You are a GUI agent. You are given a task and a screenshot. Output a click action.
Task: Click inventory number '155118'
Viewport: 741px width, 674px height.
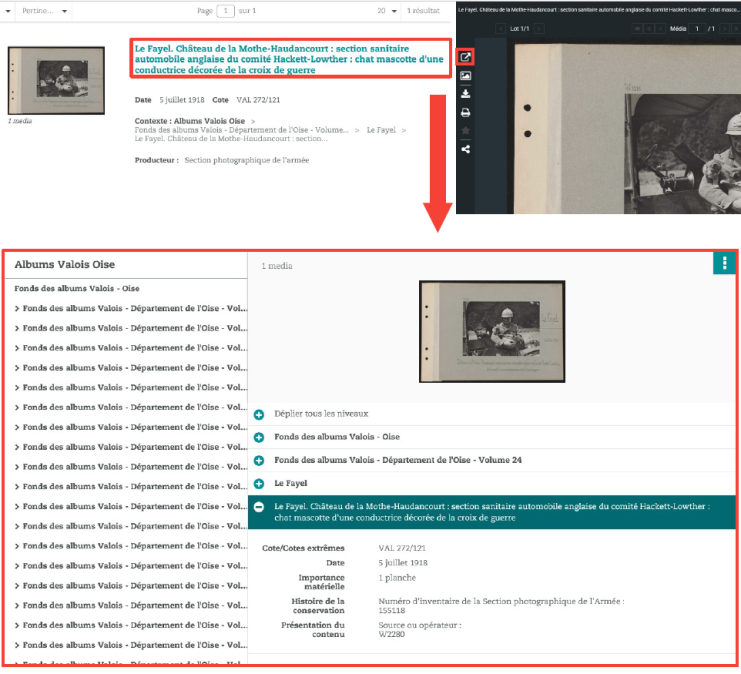tap(392, 611)
